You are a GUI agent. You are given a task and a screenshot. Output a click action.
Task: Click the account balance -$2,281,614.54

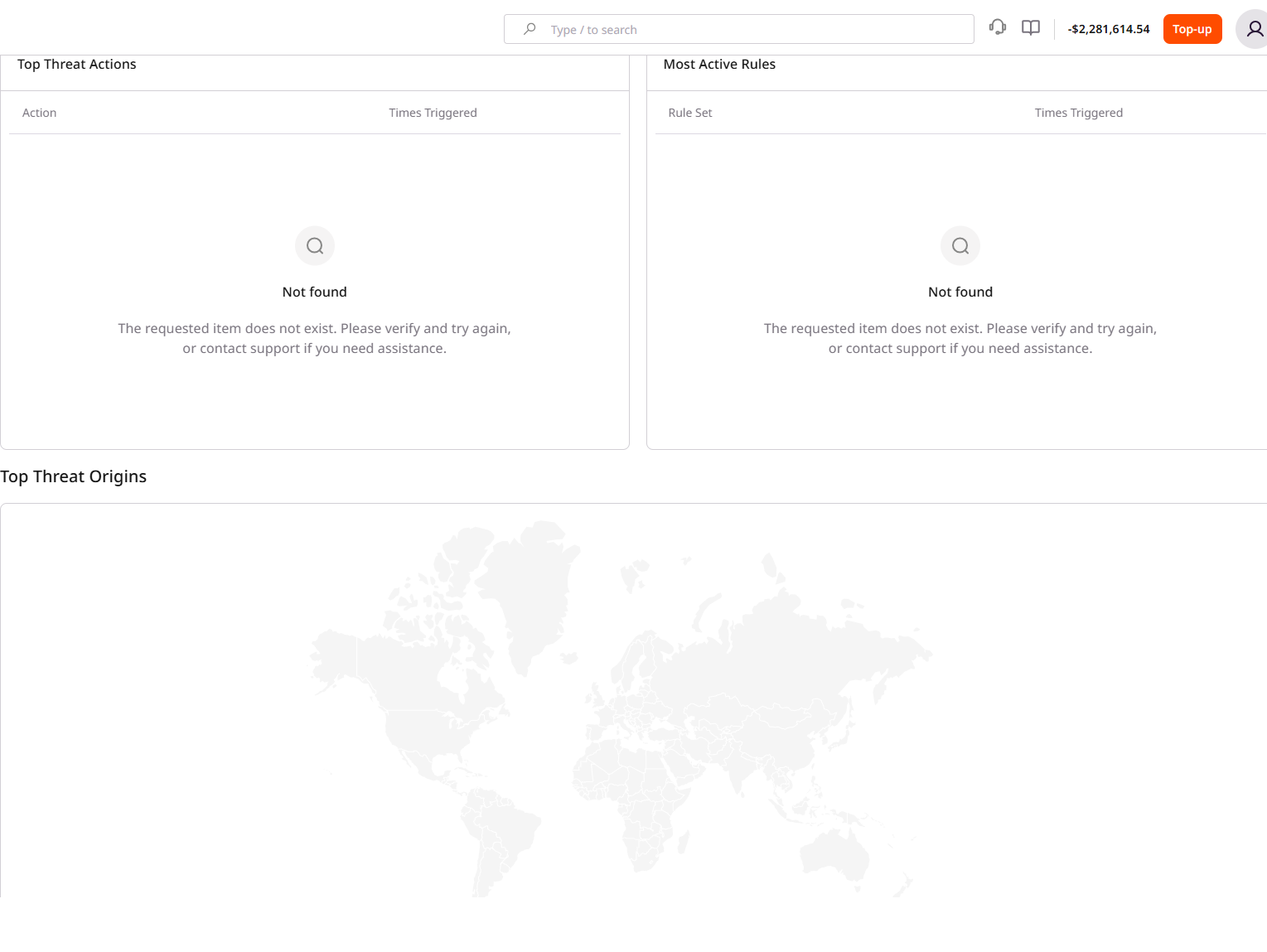pos(1109,29)
